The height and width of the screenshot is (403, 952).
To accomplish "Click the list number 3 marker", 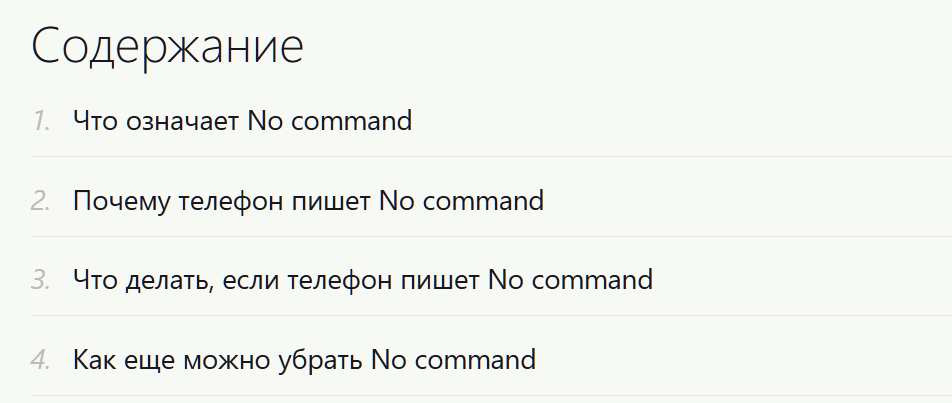I will [41, 280].
